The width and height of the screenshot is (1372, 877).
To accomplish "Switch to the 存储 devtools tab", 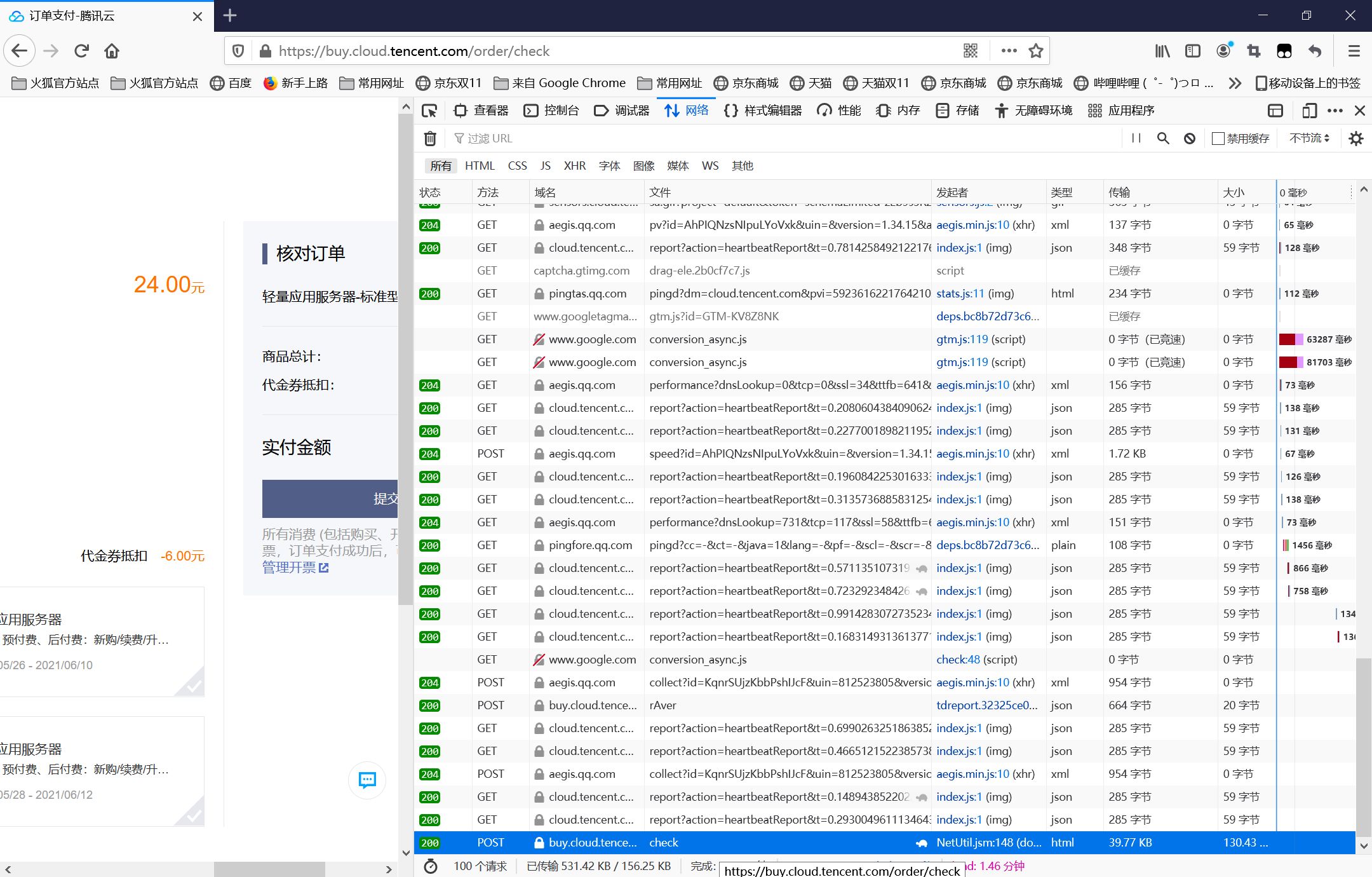I will point(958,111).
